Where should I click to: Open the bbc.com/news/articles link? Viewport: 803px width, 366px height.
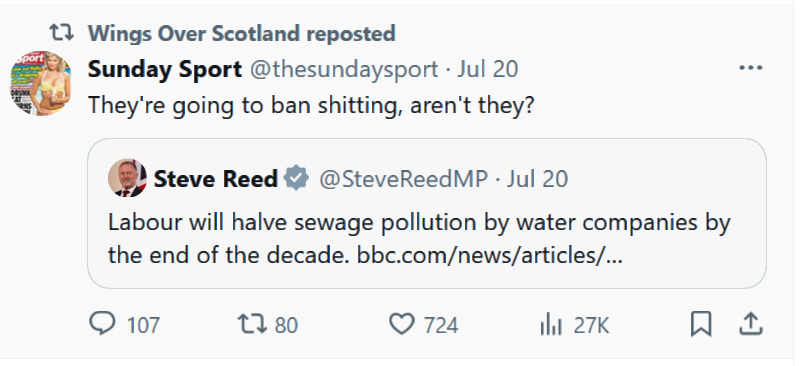[490, 255]
